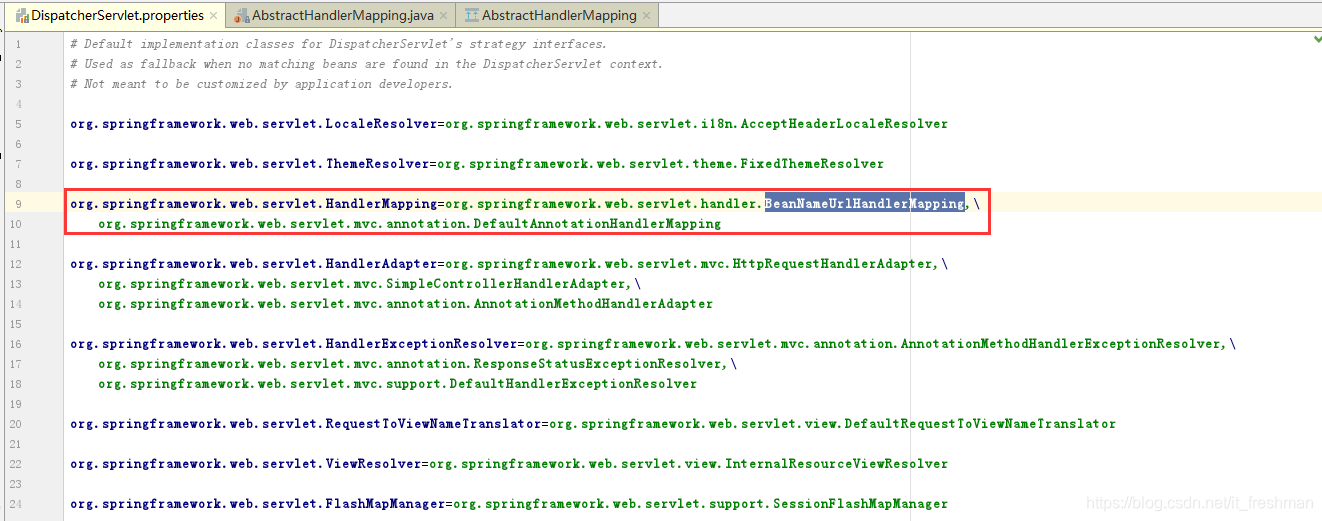This screenshot has width=1322, height=521.
Task: Click the properties file icon on DispatcherServlet tab
Action: click(21, 16)
